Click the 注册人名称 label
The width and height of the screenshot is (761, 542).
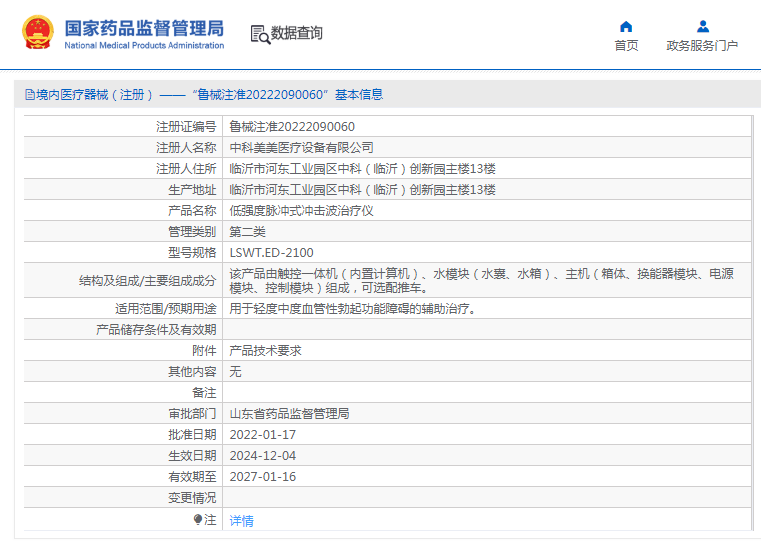tap(186, 148)
